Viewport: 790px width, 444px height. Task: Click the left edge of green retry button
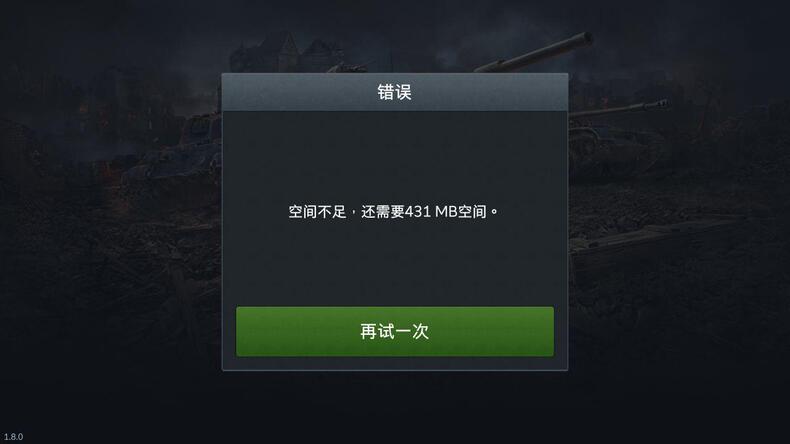click(x=242, y=331)
